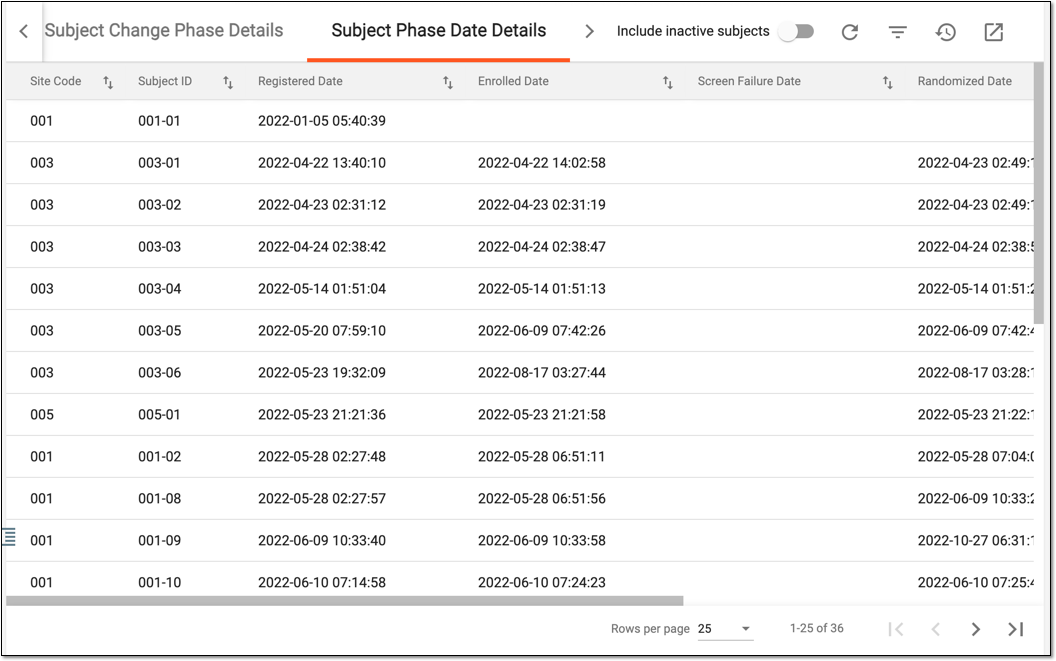The height and width of the screenshot is (661, 1056).
Task: Click the Screen Failure Date column header
Action: [x=749, y=81]
